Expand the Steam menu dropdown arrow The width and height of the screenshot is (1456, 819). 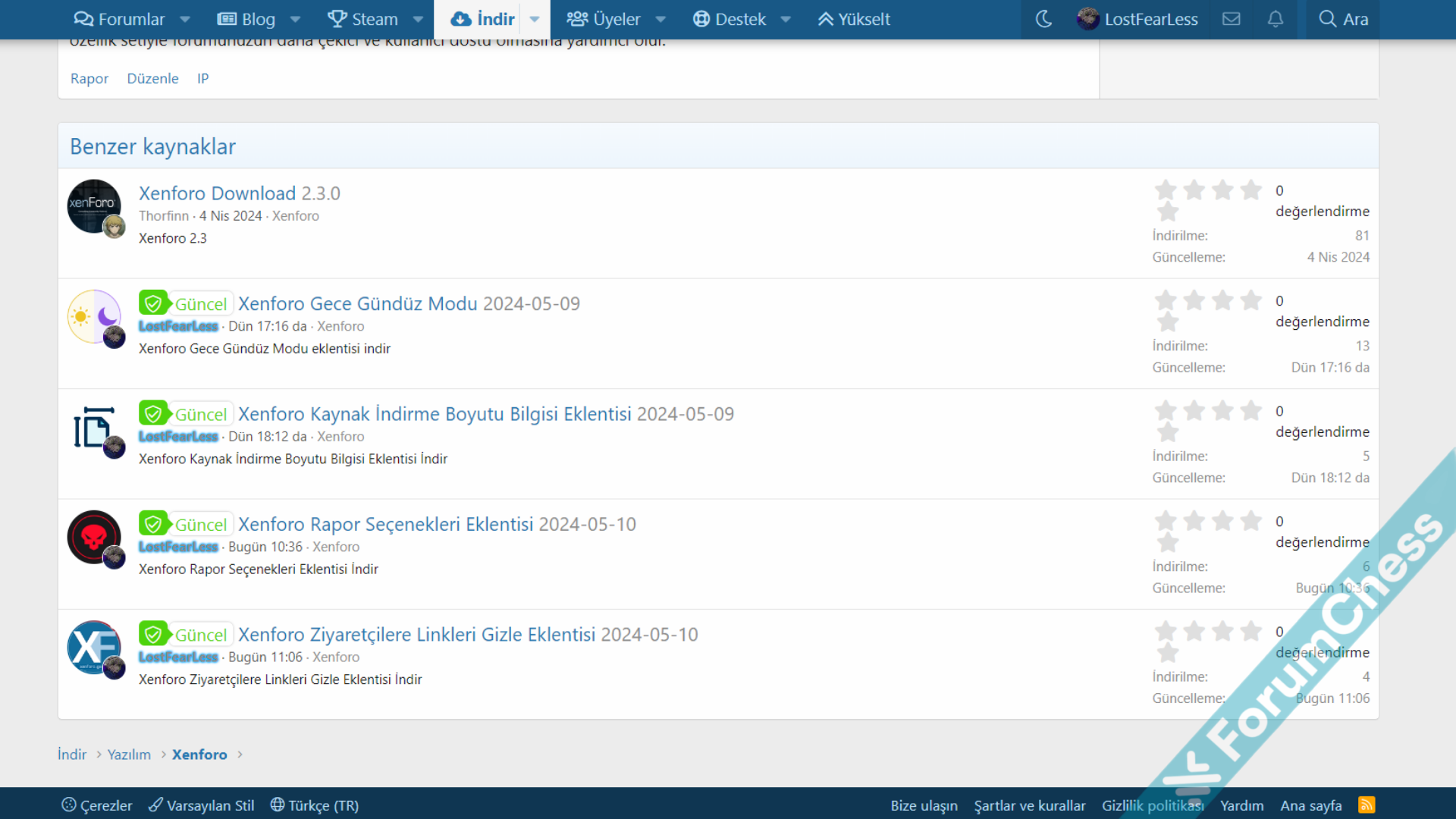(x=418, y=20)
